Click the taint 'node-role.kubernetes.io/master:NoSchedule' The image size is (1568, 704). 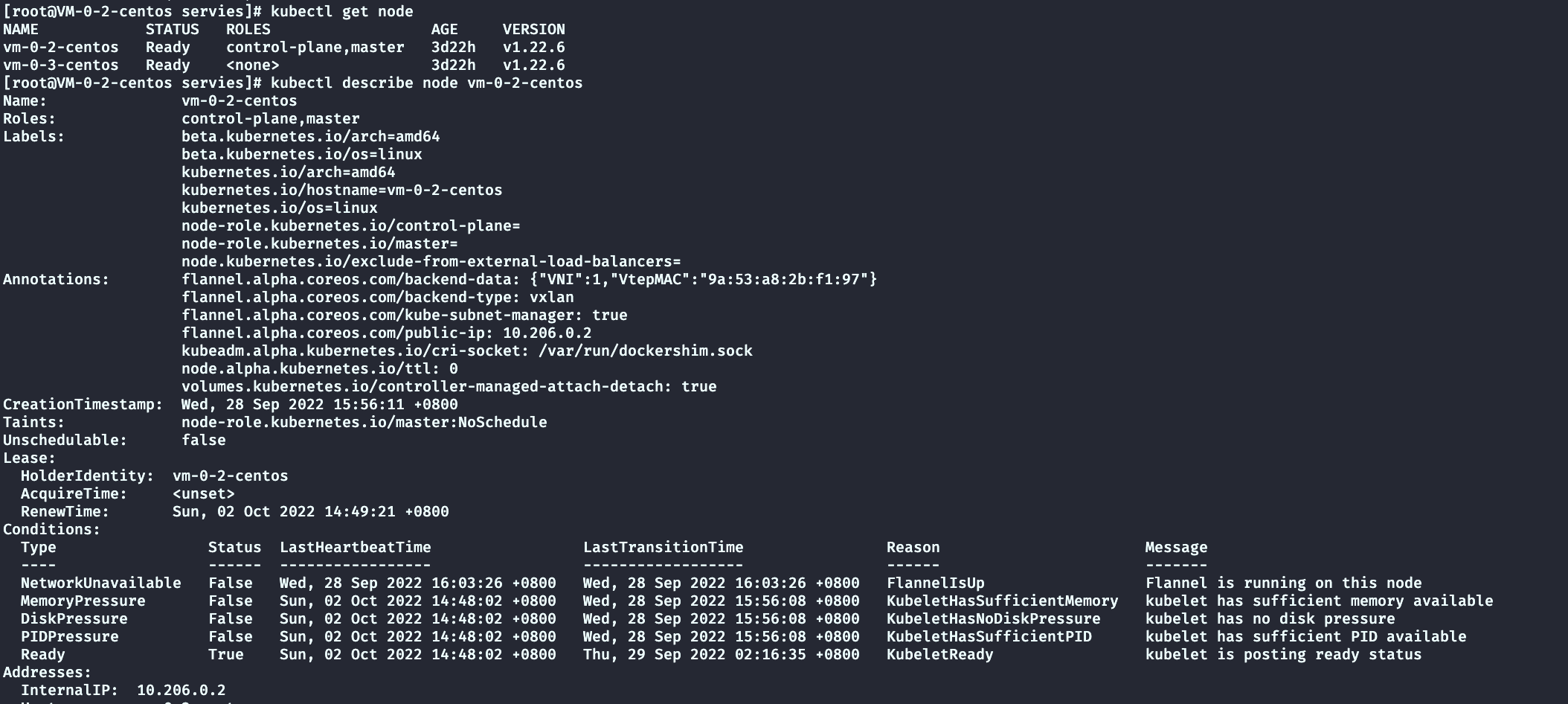pyautogui.click(x=364, y=422)
